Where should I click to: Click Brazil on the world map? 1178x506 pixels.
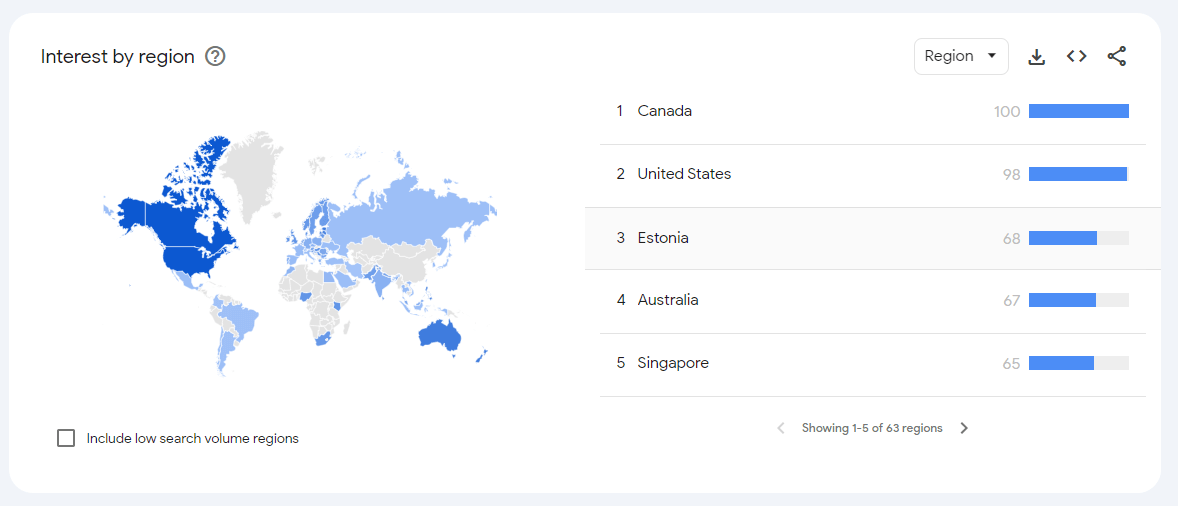(240, 320)
